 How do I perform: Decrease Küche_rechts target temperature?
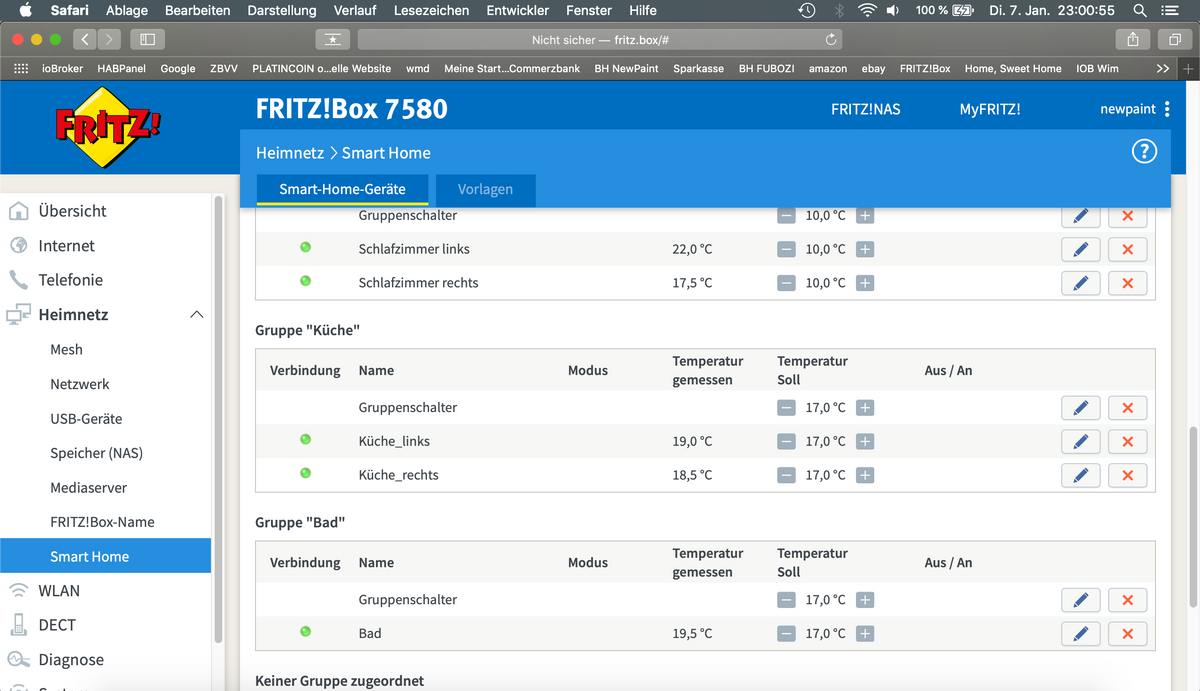tap(787, 475)
